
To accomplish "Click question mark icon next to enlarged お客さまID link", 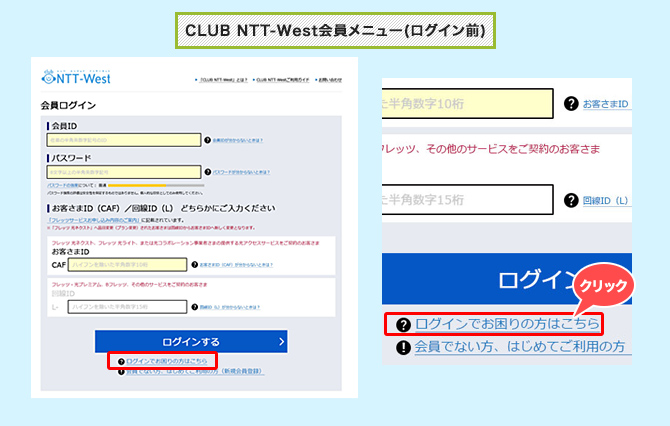I will (x=571, y=103).
